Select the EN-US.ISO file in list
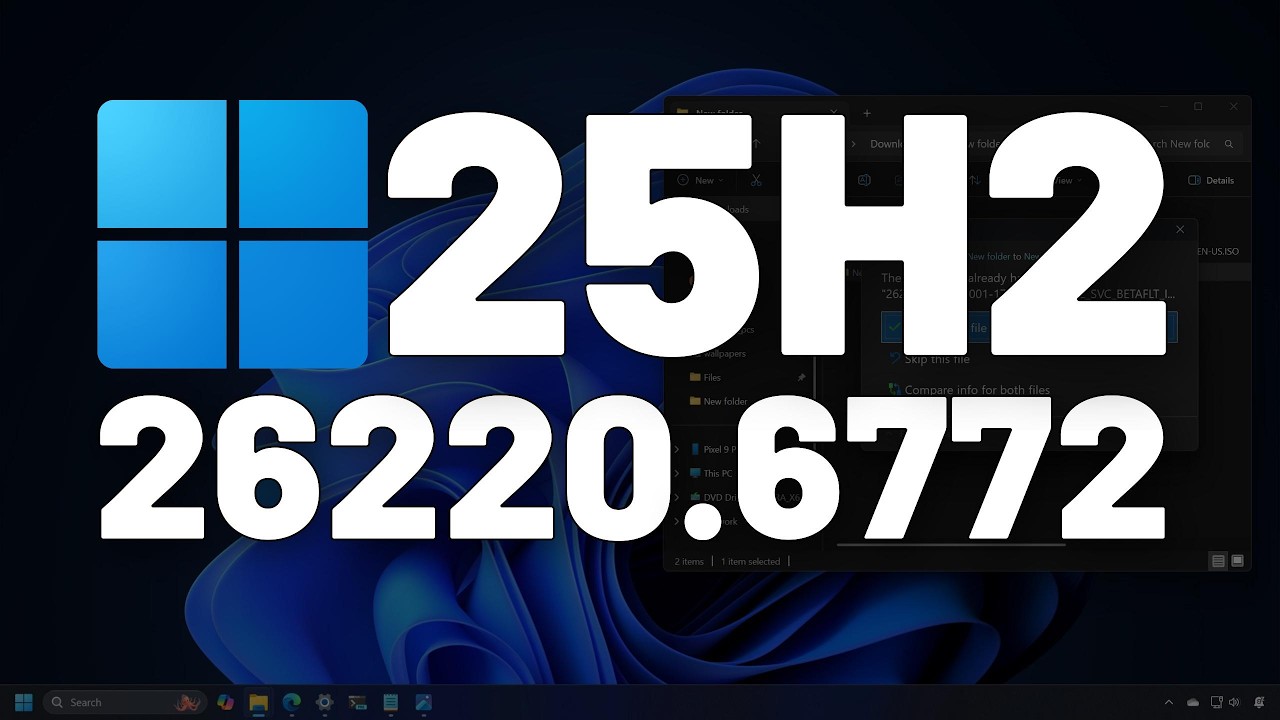 coord(1216,252)
